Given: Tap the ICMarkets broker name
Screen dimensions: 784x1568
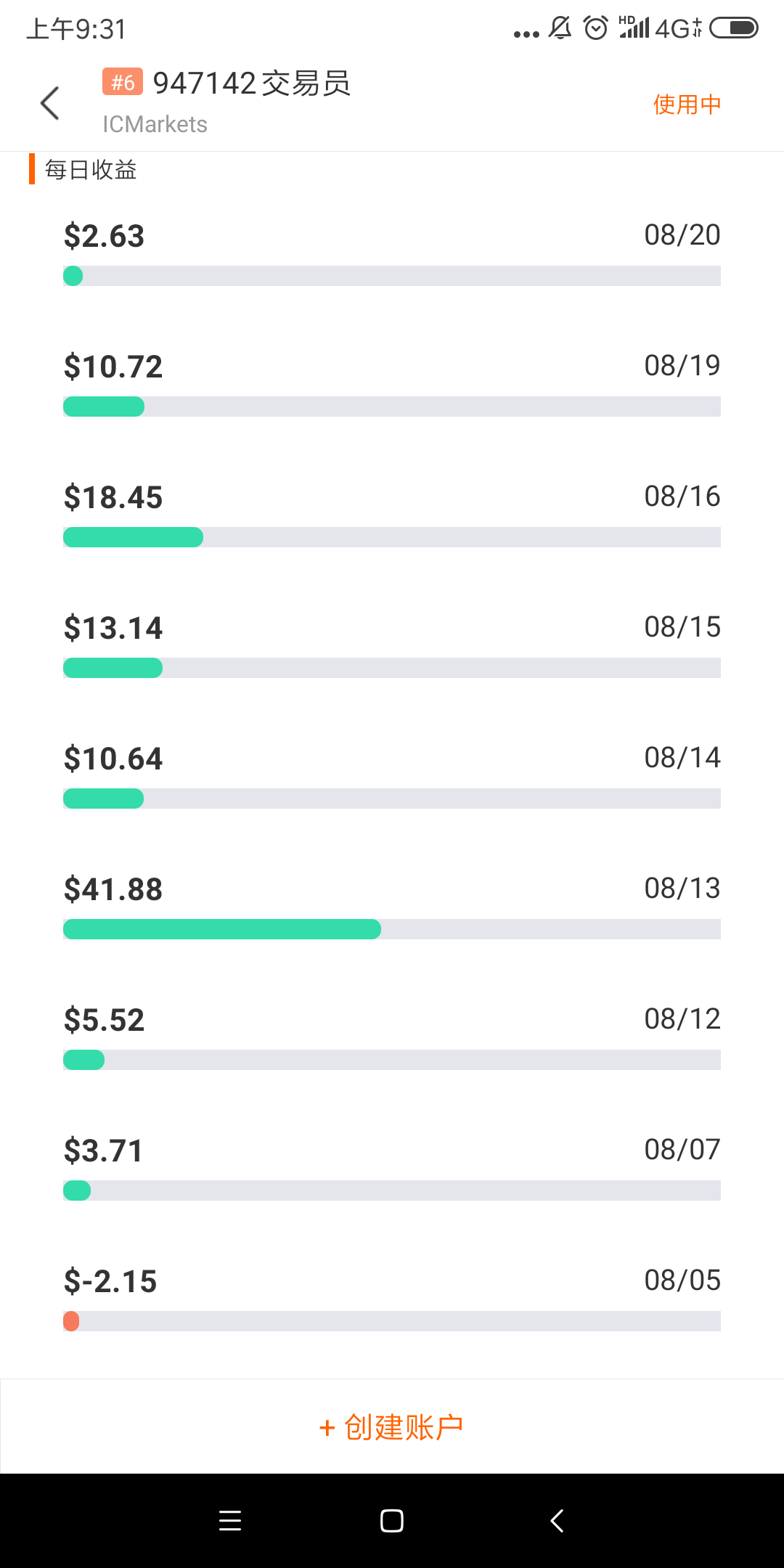Looking at the screenshot, I should (x=155, y=124).
